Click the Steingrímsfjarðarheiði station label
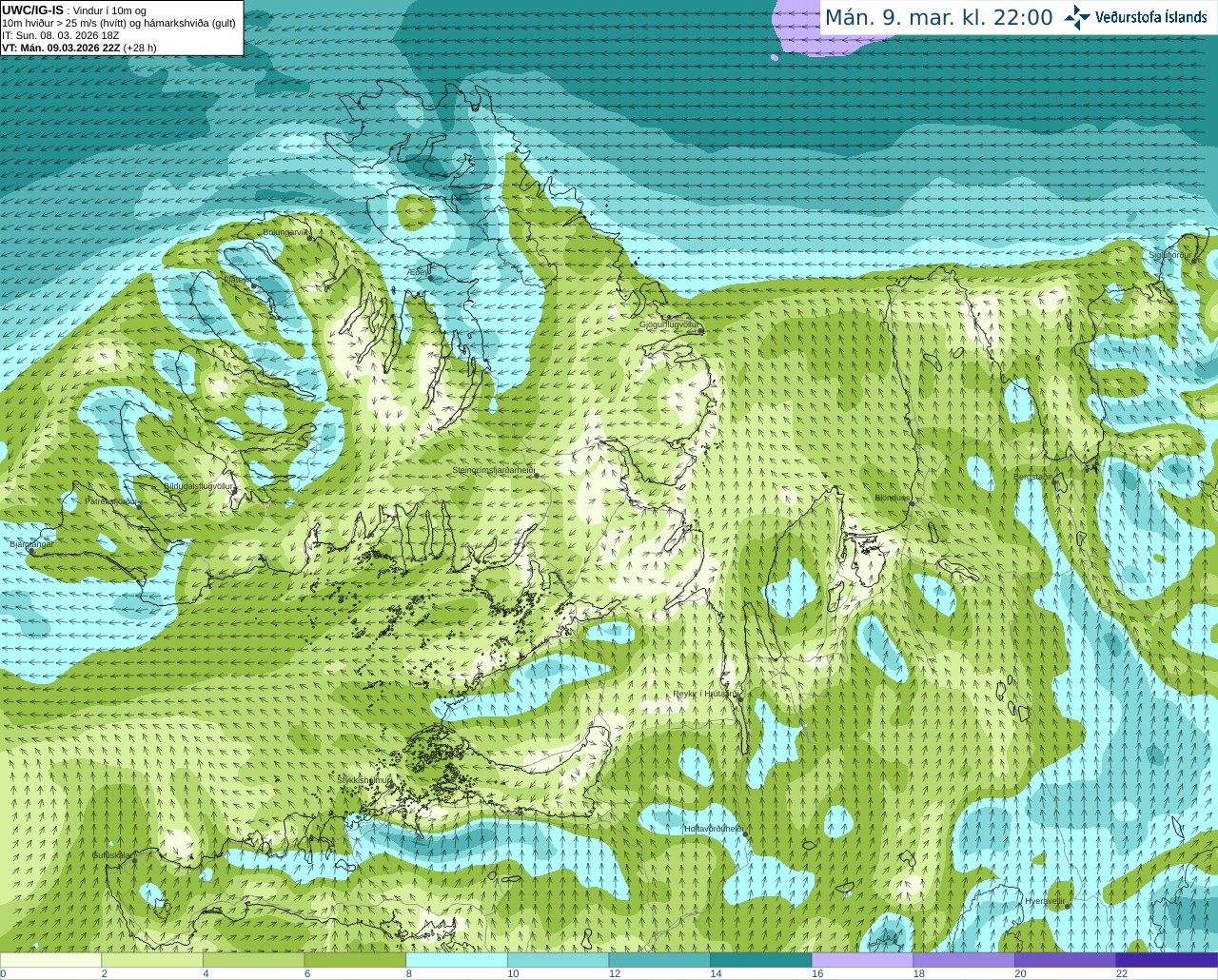The height and width of the screenshot is (980, 1218). click(x=493, y=470)
